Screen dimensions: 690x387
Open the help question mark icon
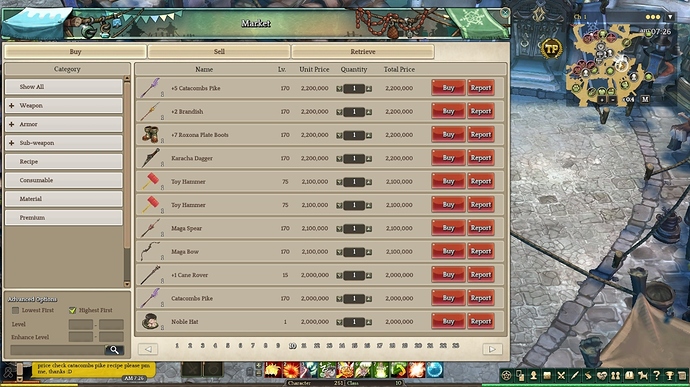[x=656, y=375]
